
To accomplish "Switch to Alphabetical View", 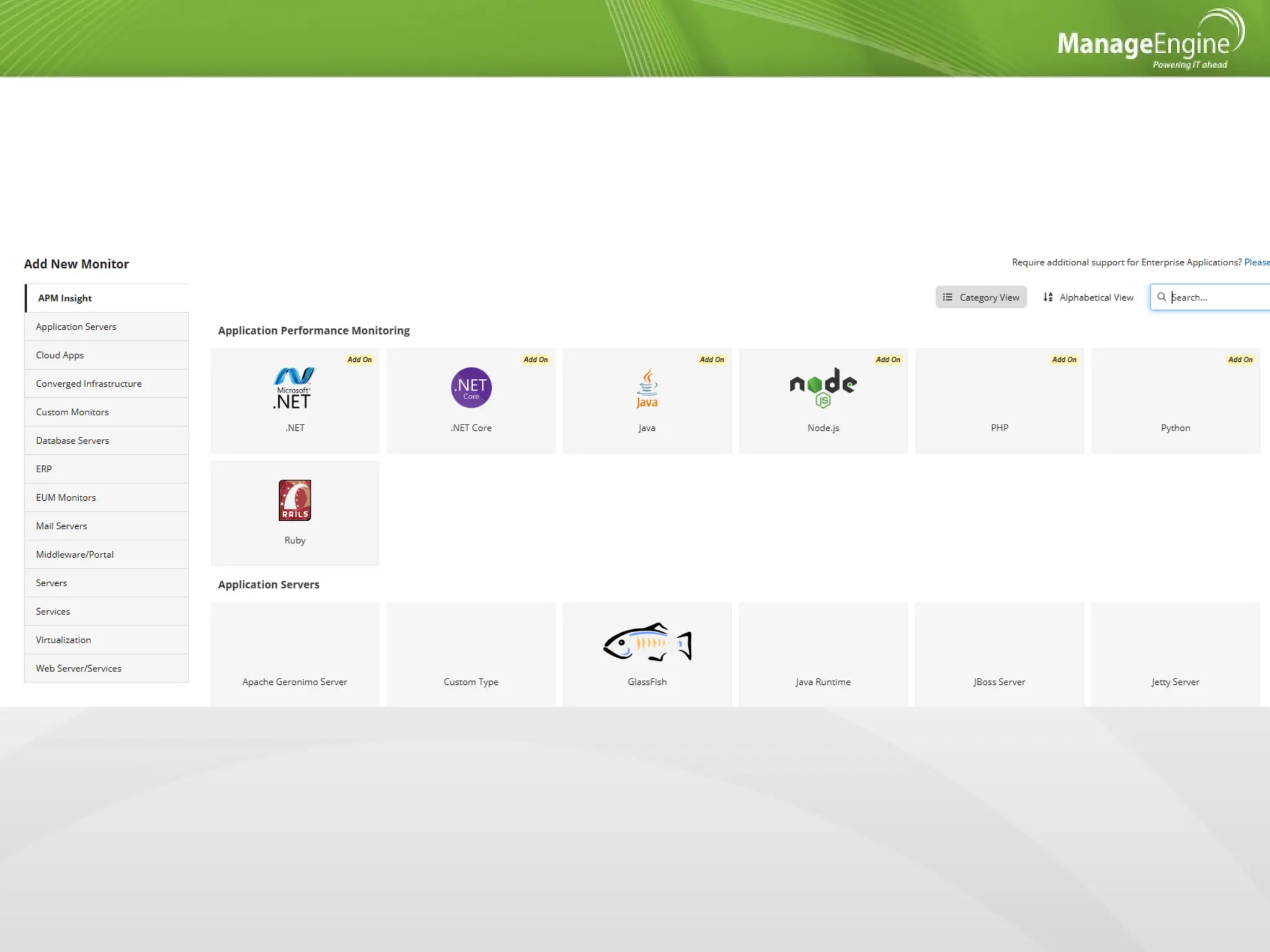I will pos(1088,297).
